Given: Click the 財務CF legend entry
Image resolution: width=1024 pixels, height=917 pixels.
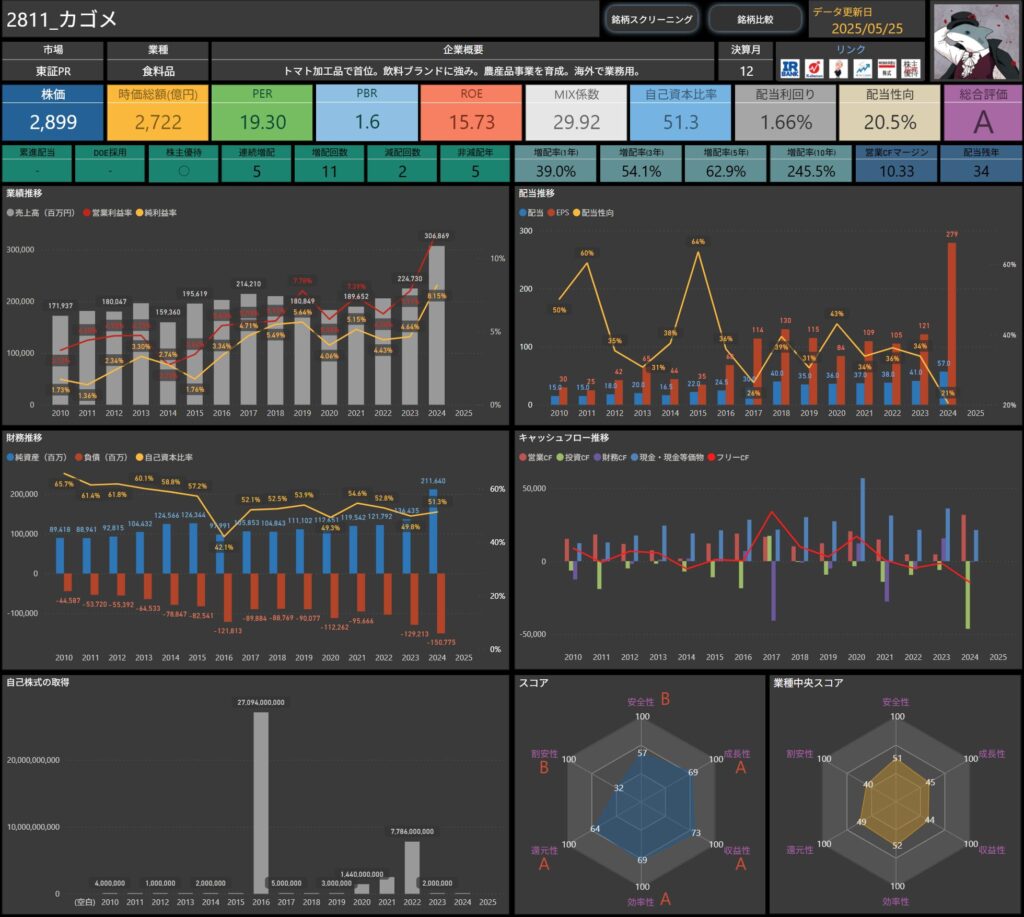Looking at the screenshot, I should coord(611,457).
